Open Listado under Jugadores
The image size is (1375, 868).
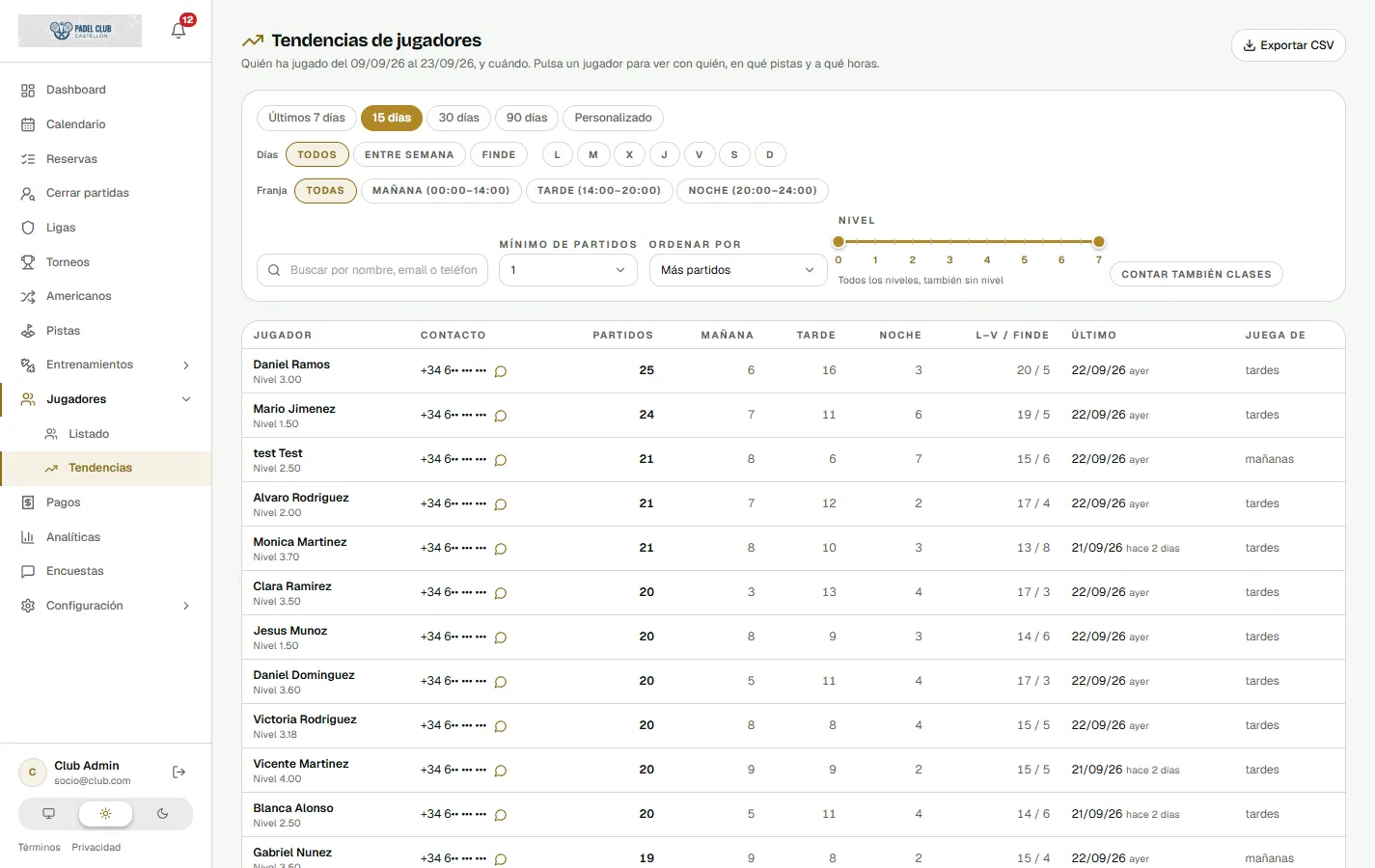click(106, 434)
